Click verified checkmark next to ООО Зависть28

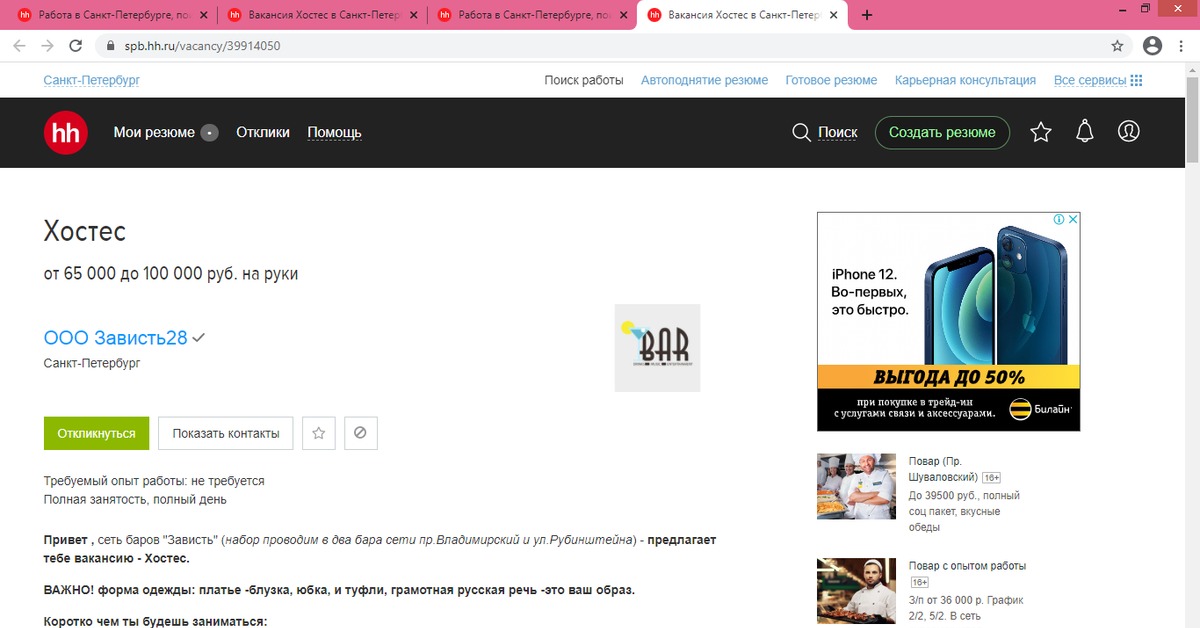199,338
